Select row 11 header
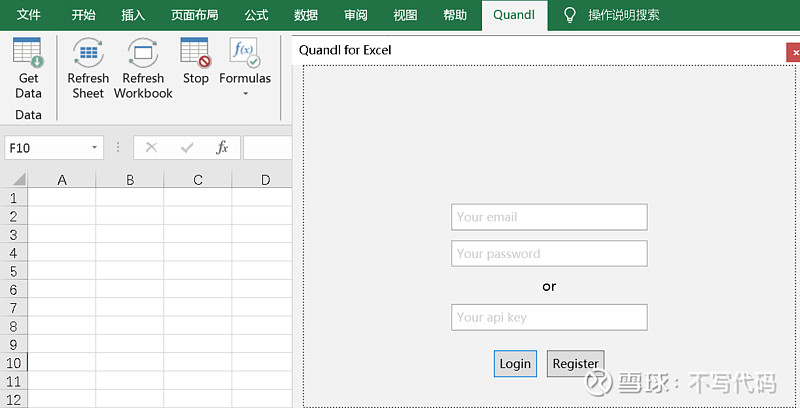Image resolution: width=800 pixels, height=408 pixels. click(x=13, y=381)
